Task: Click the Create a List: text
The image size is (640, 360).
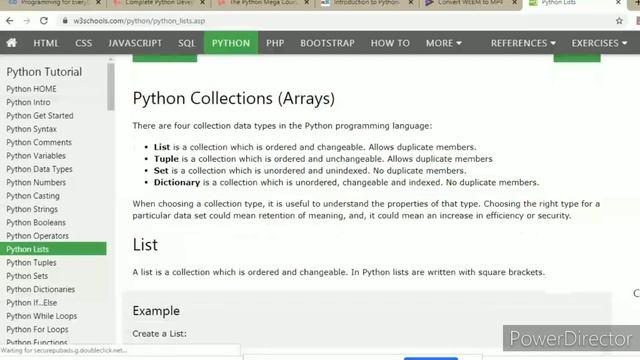Action: tap(160, 333)
